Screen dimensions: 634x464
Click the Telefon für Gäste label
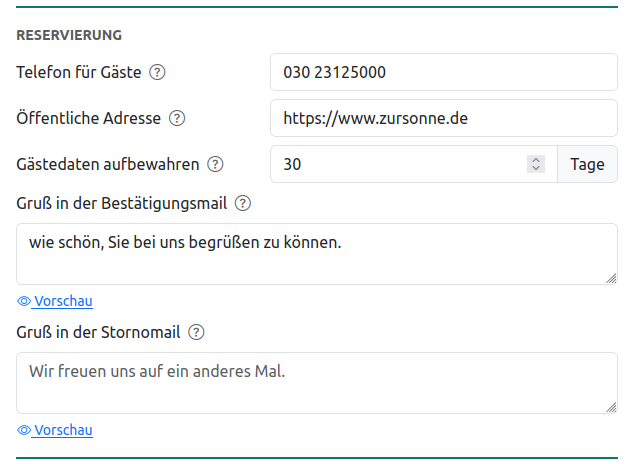point(79,72)
